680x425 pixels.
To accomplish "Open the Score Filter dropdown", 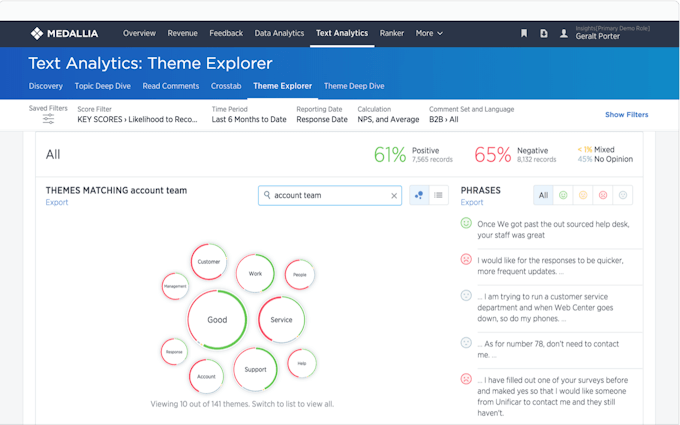I will pos(137,115).
